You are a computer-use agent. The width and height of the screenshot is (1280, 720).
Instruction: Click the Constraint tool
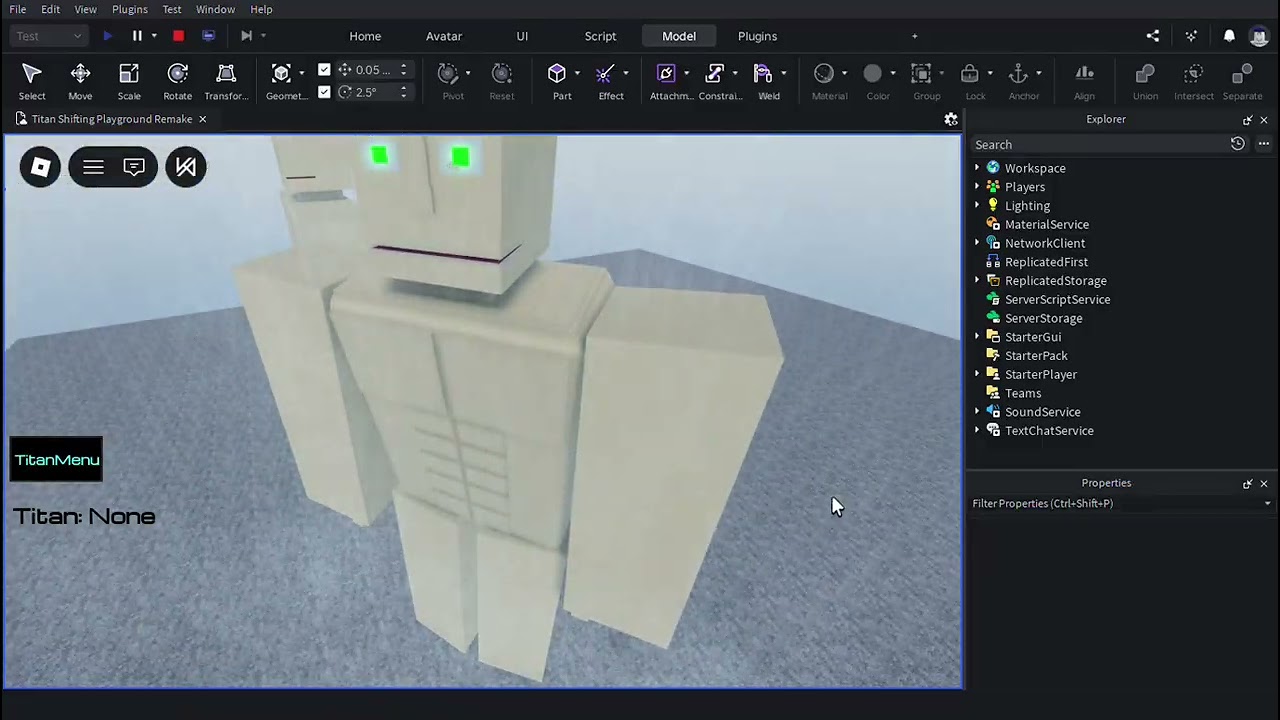(x=714, y=74)
